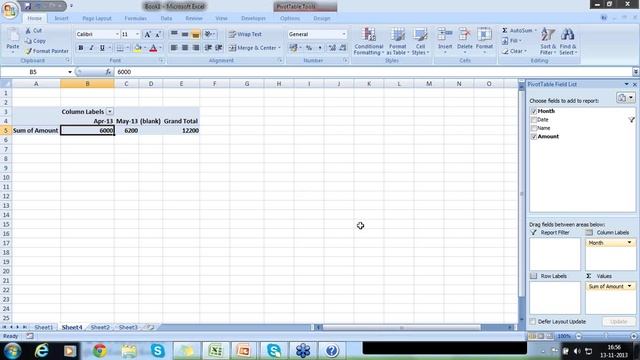Apply the fill color bucket

click(x=138, y=48)
